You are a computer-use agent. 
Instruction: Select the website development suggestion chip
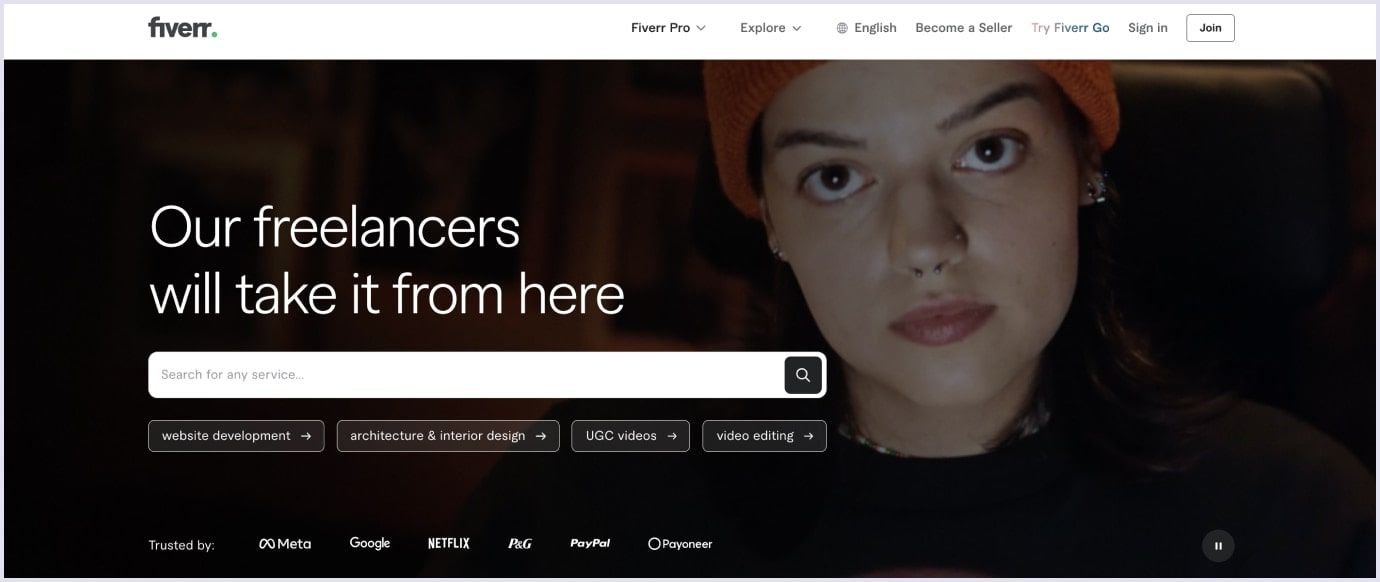click(x=236, y=436)
